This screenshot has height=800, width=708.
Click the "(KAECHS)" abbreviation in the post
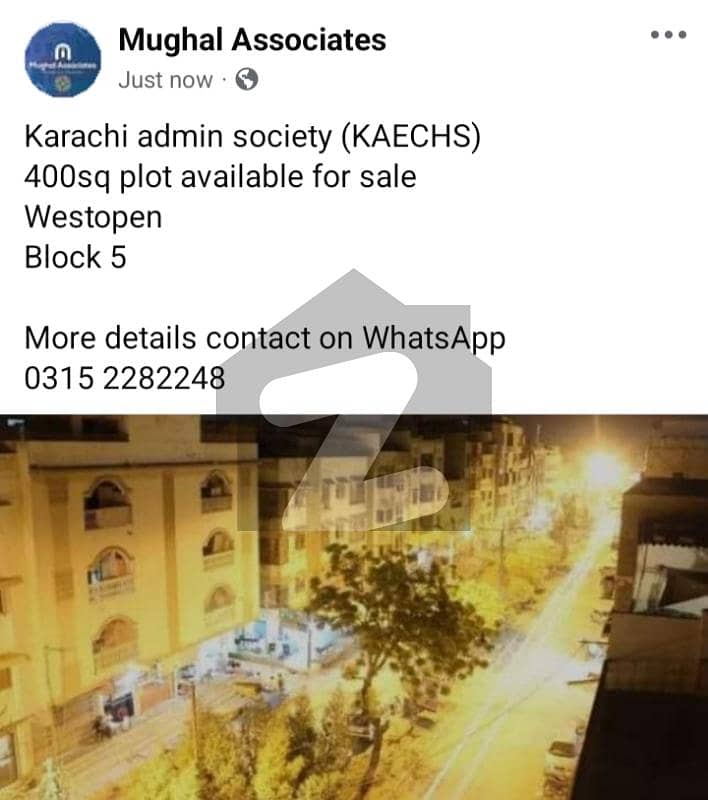coord(411,137)
